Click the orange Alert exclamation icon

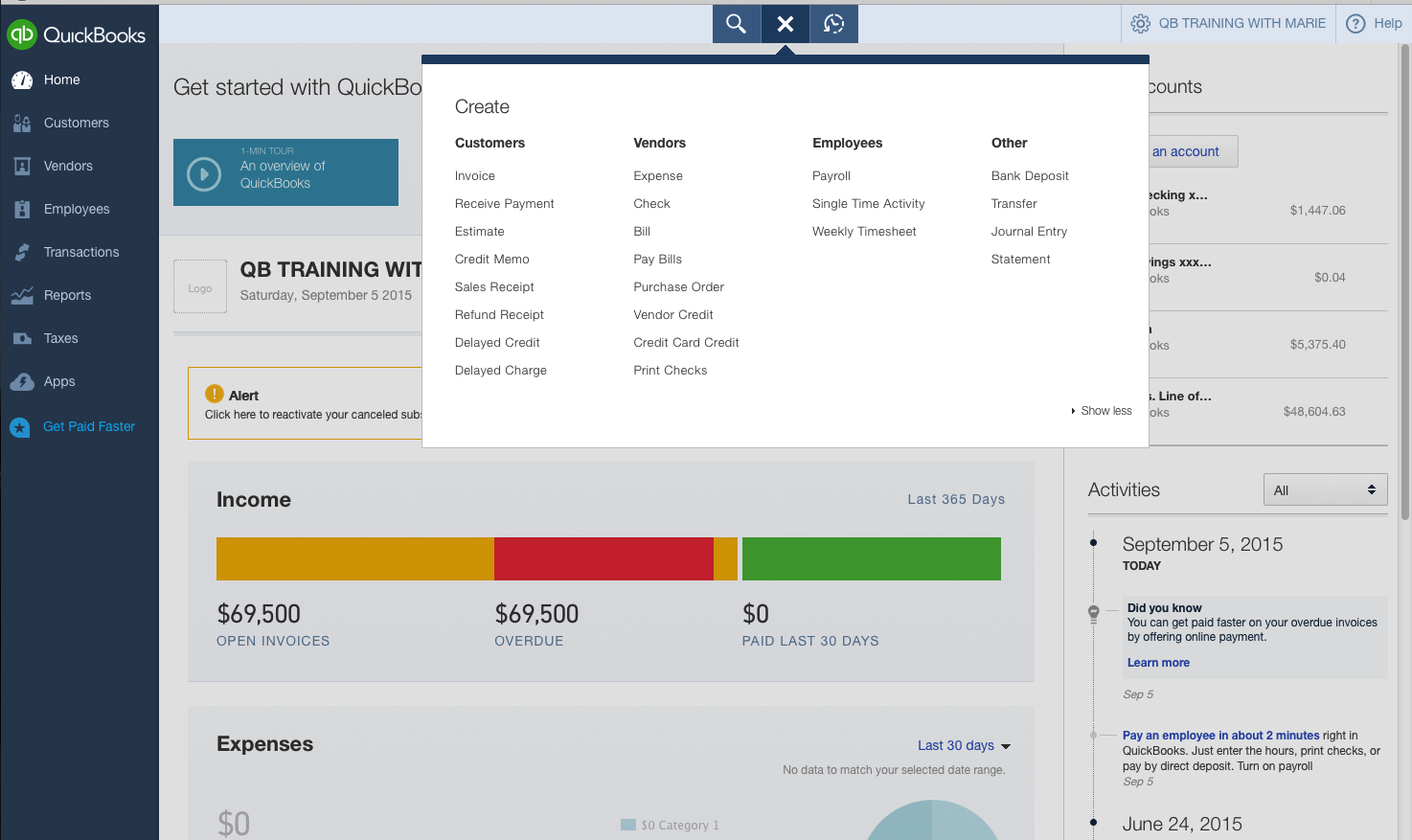coord(215,394)
